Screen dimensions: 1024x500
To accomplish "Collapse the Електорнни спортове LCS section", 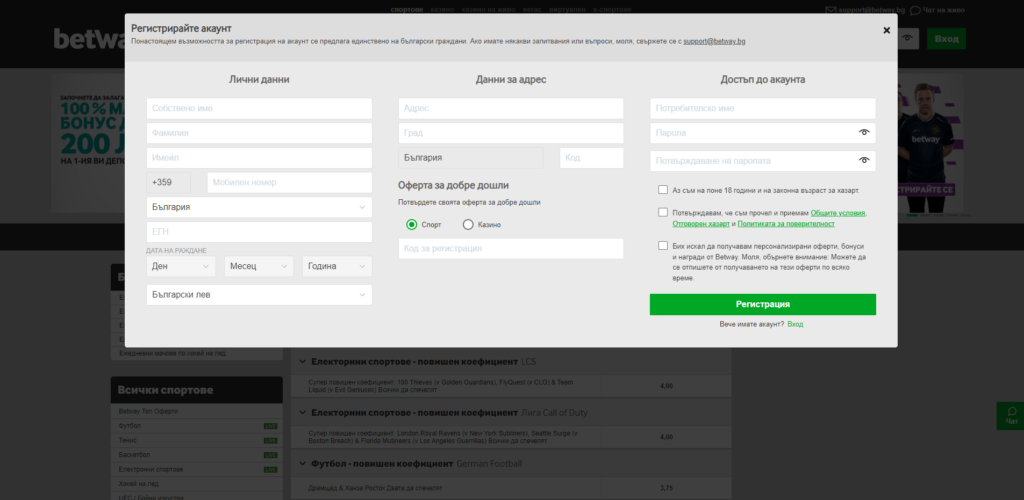I will click(302, 361).
